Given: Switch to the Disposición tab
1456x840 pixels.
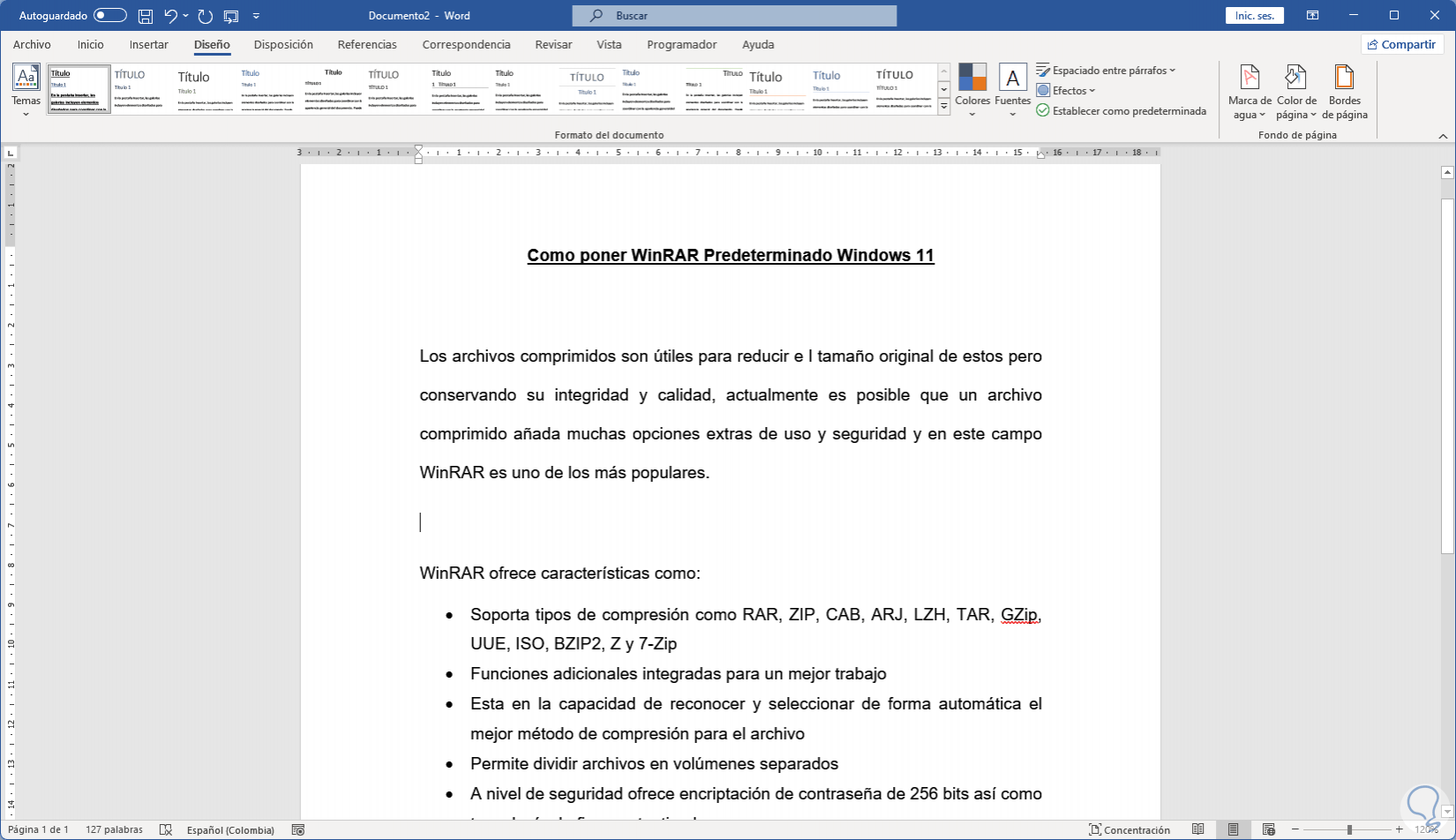Looking at the screenshot, I should pos(283,44).
